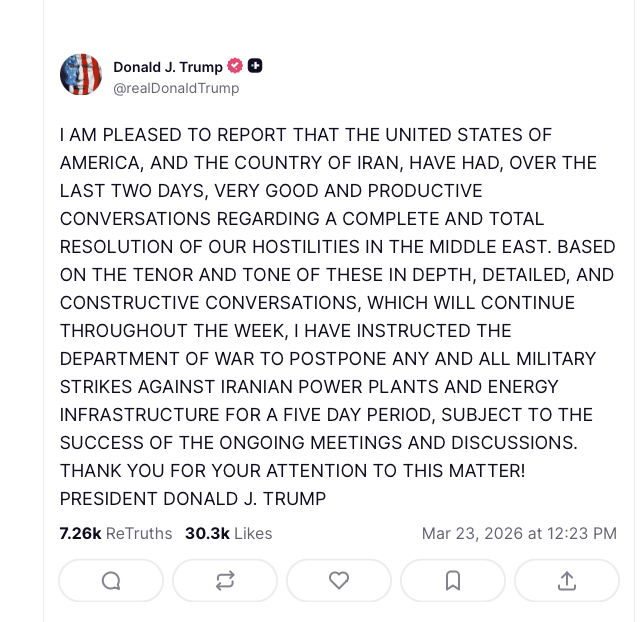The image size is (642, 622).
Task: Click the red verified checkmark badge
Action: (x=236, y=66)
